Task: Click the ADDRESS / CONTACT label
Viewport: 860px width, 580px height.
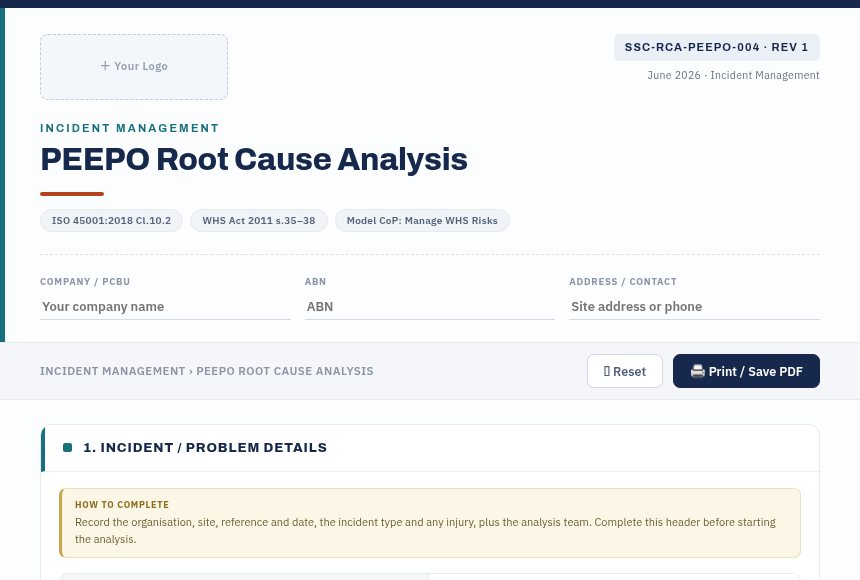Action: point(623,281)
